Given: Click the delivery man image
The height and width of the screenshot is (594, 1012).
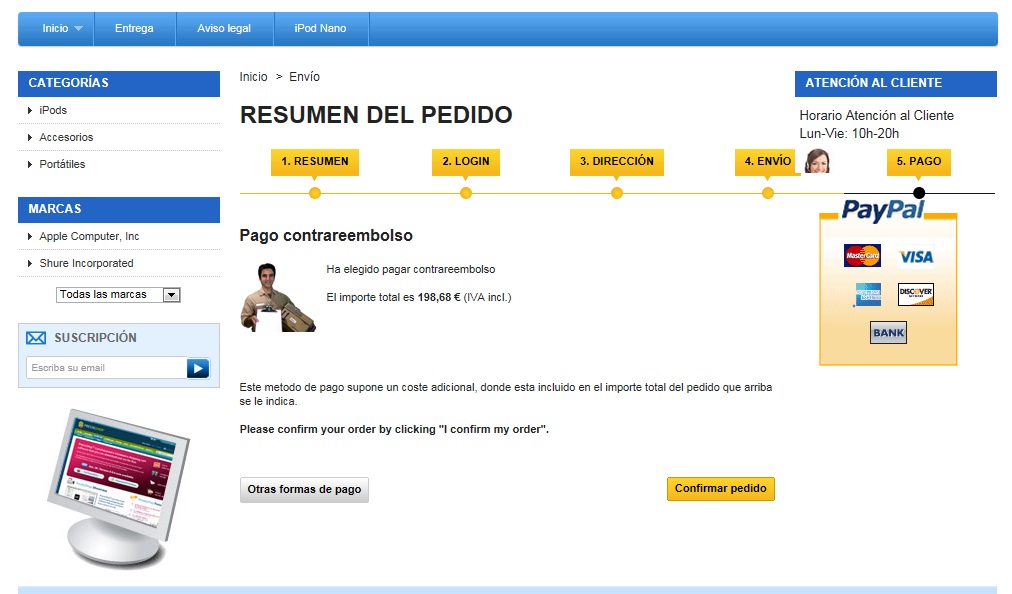Looking at the screenshot, I should 278,298.
